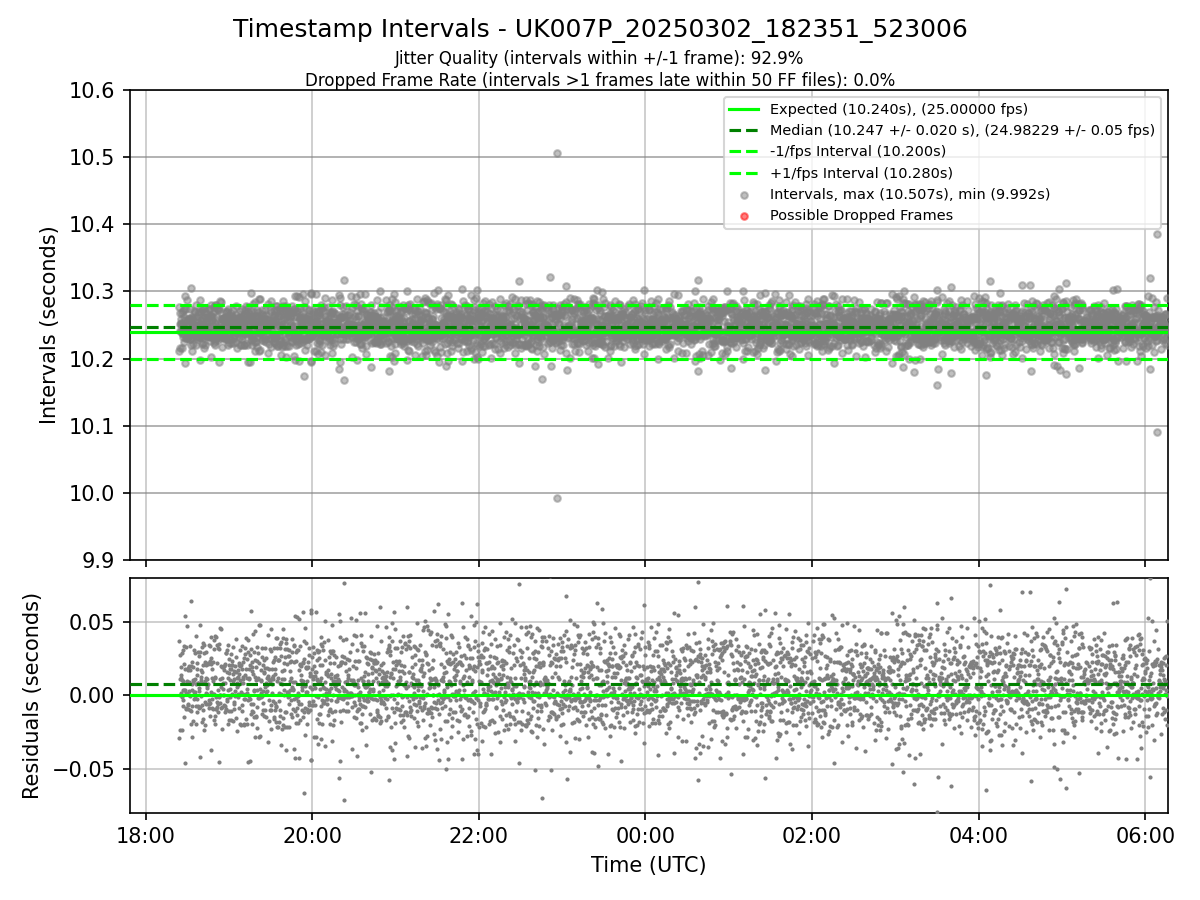
Task: Click the red marker icon beside 'Possible Dropped Frames'
Action: (x=742, y=215)
